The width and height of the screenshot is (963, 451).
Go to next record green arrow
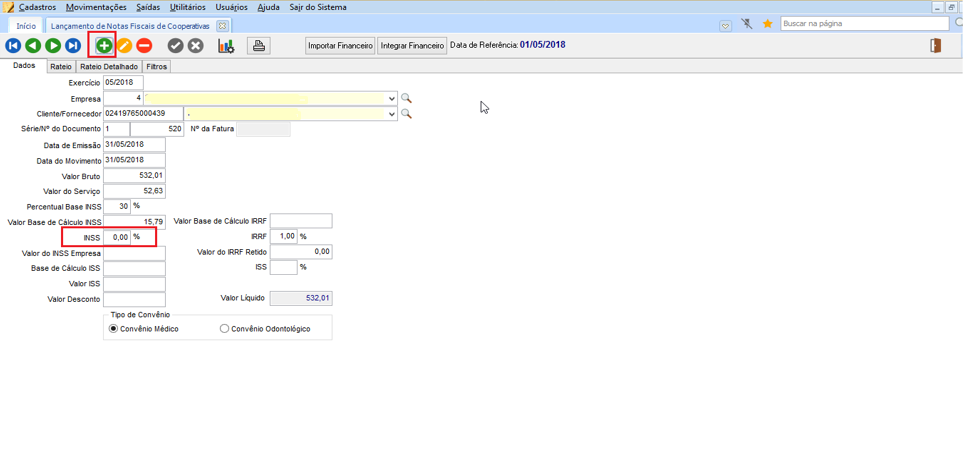[53, 45]
